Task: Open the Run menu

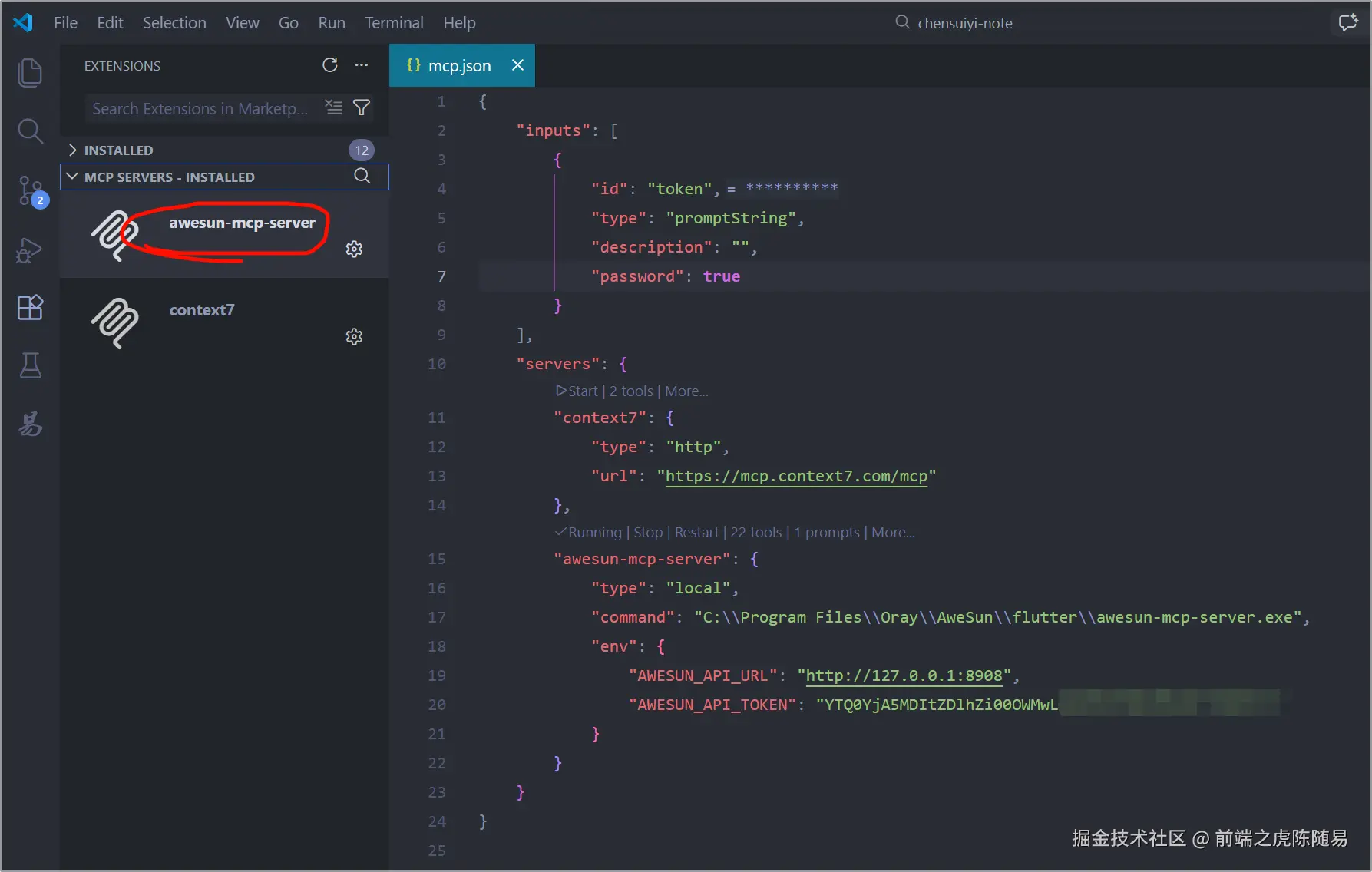Action: [332, 23]
